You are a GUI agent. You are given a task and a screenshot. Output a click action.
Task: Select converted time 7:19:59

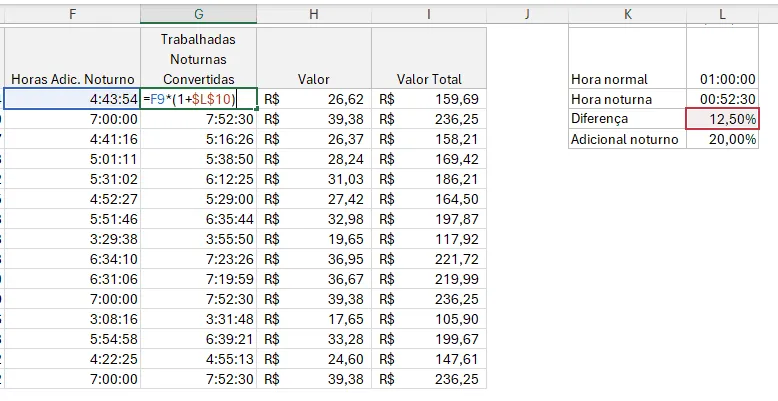(x=198, y=279)
